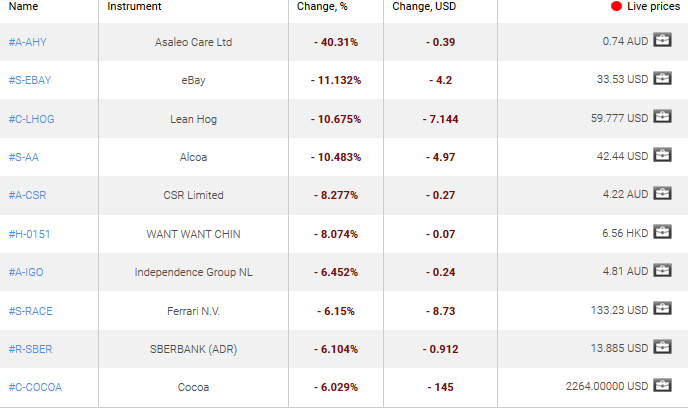
Task: Click the briefcase icon beside Alcoa price
Action: pos(662,156)
